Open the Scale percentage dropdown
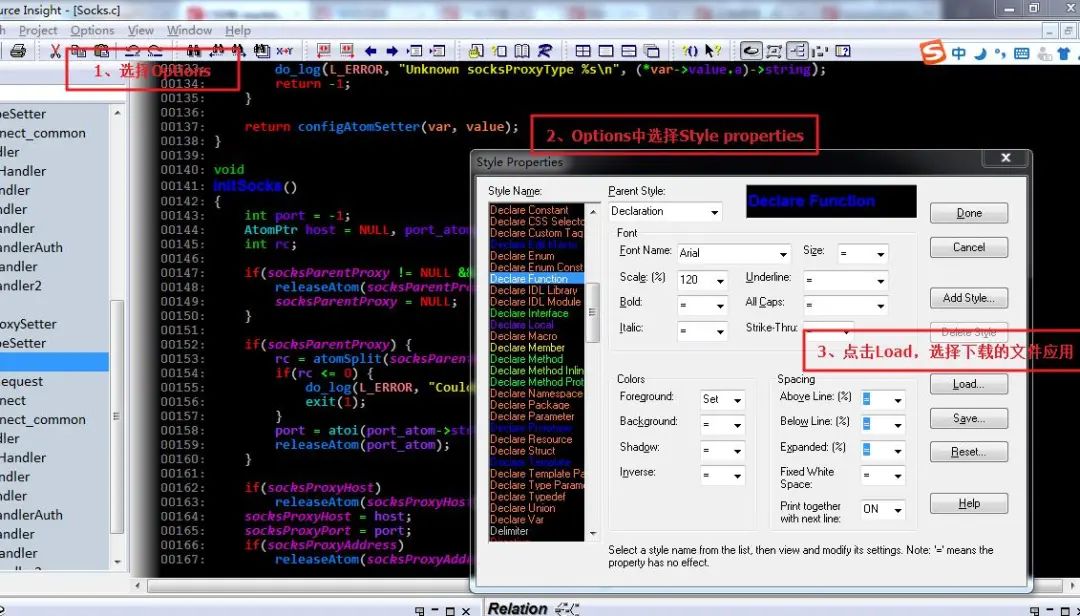The height and width of the screenshot is (616, 1080). (718, 281)
